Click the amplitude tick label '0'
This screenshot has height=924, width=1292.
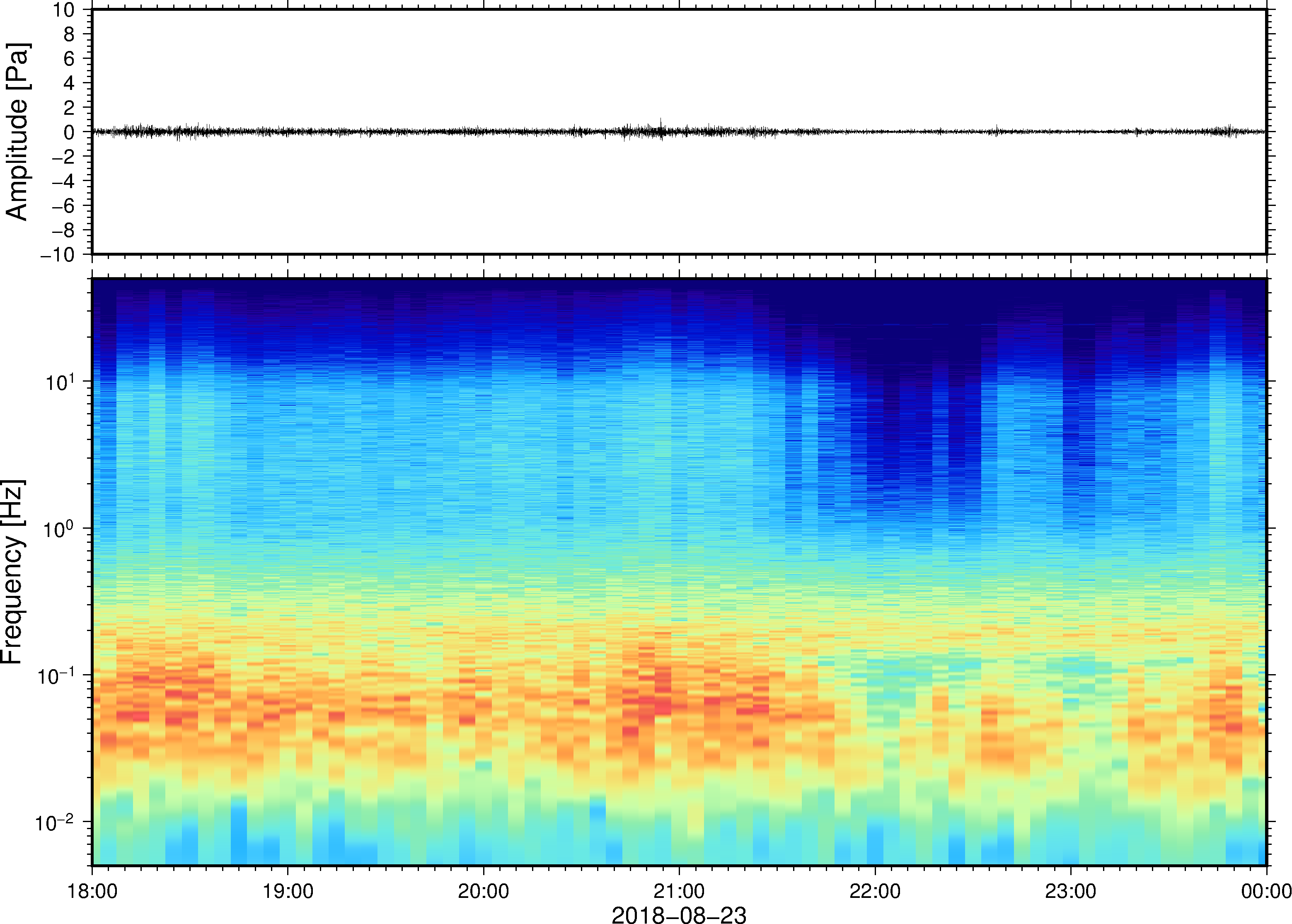pyautogui.click(x=70, y=132)
